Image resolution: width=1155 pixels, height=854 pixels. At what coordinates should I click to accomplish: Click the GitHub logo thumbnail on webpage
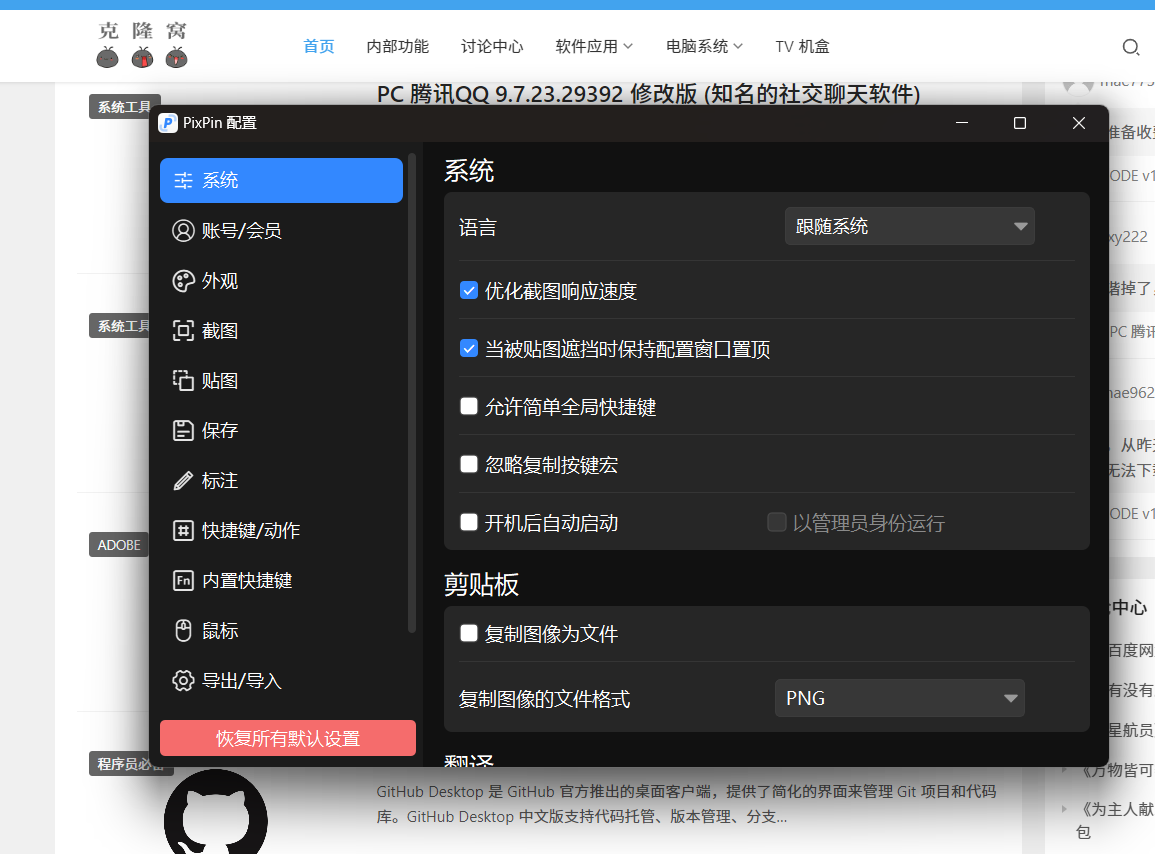[x=216, y=812]
